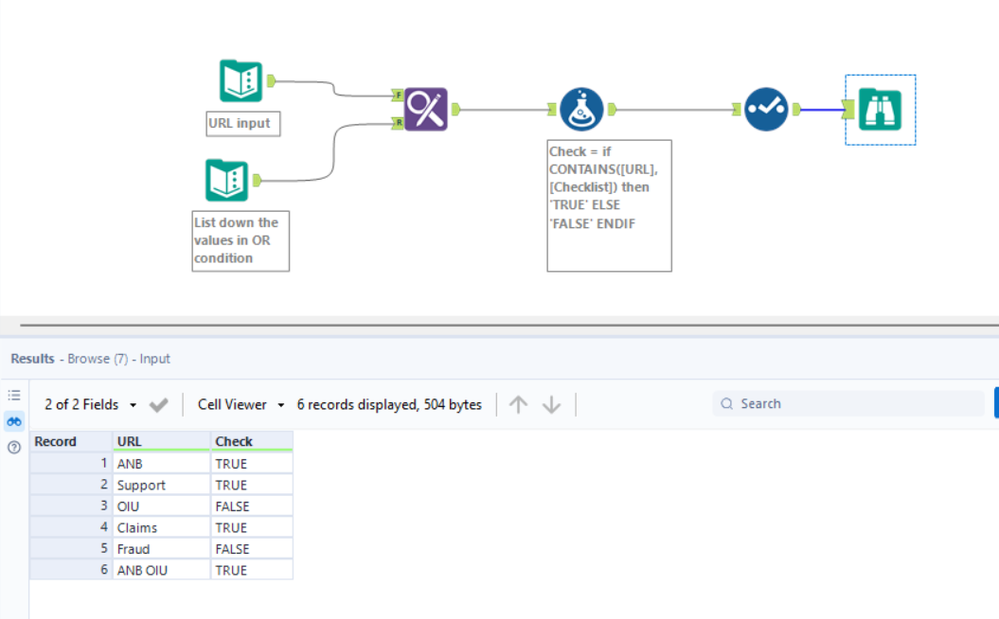
Task: Select the Formula tool on canvas
Action: click(581, 109)
